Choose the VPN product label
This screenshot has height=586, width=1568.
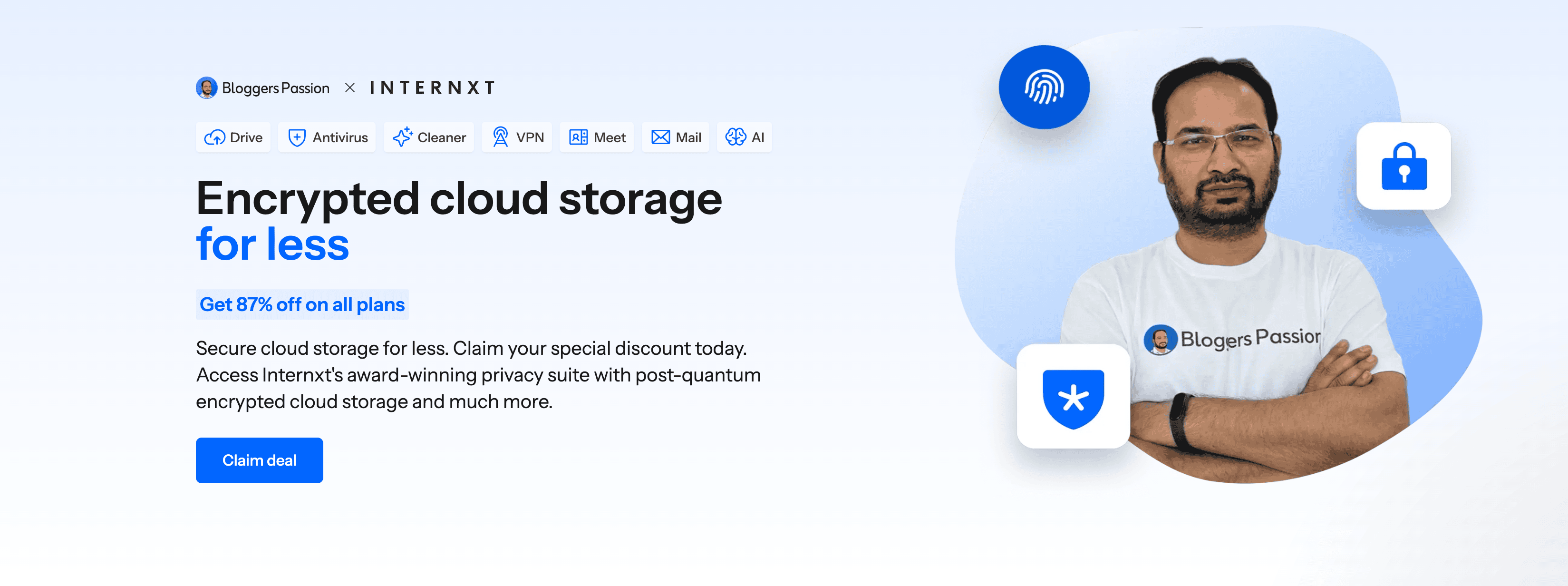point(530,137)
